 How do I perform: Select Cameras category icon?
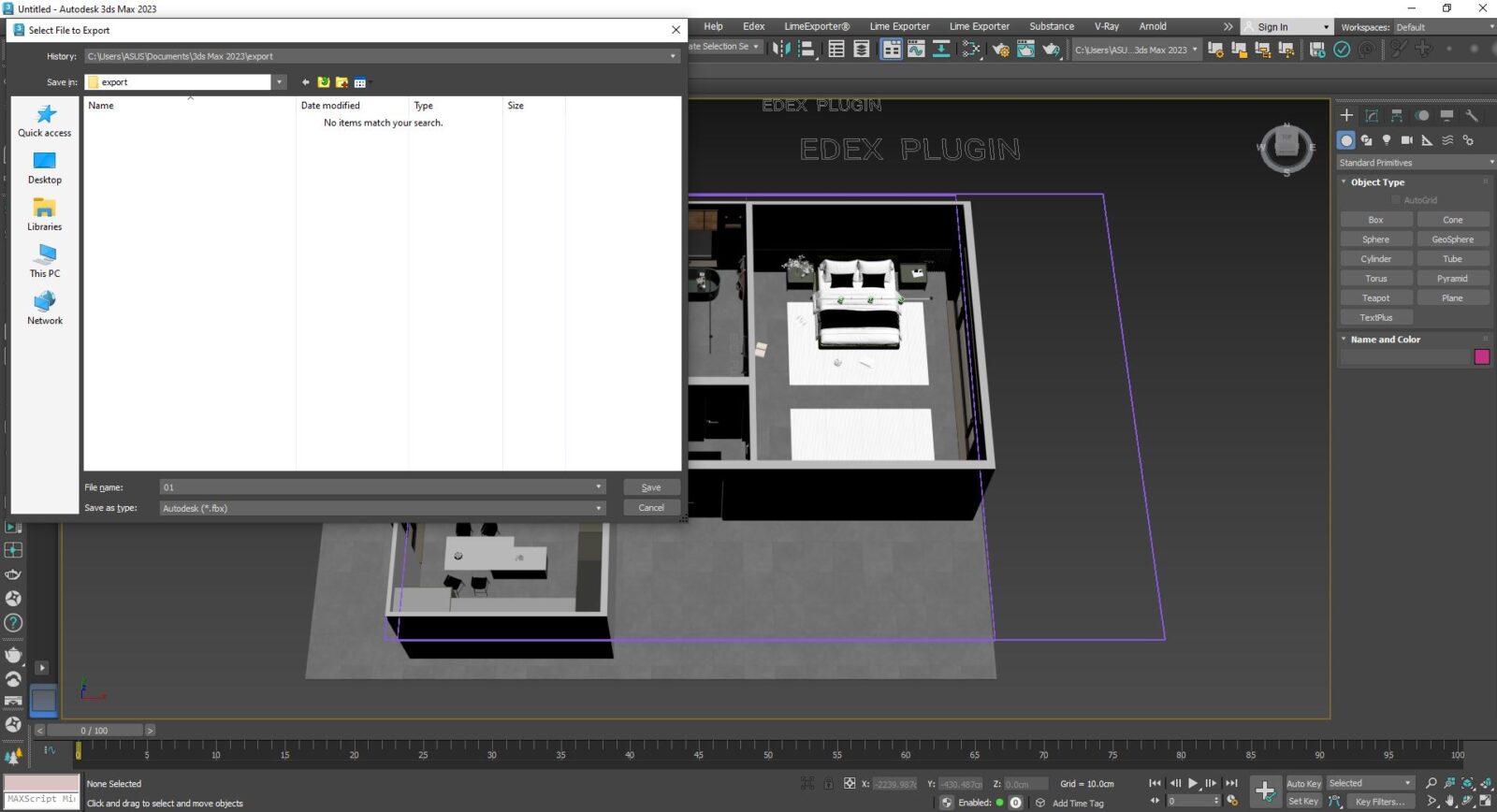pos(1407,140)
